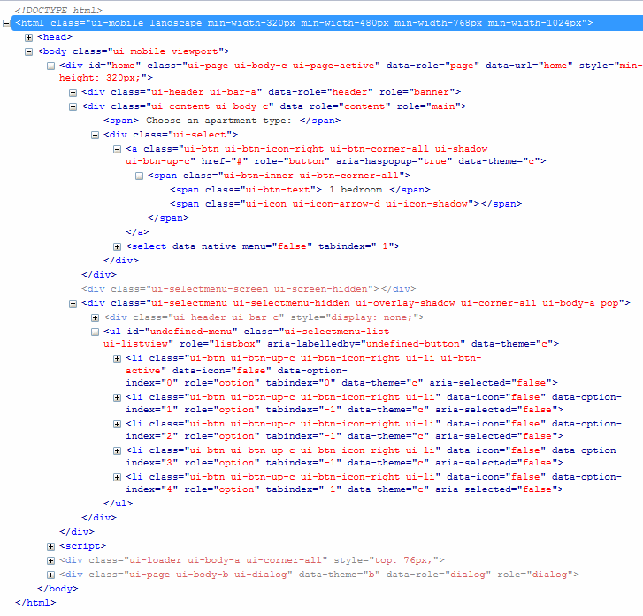Click the head tag text

[55, 37]
